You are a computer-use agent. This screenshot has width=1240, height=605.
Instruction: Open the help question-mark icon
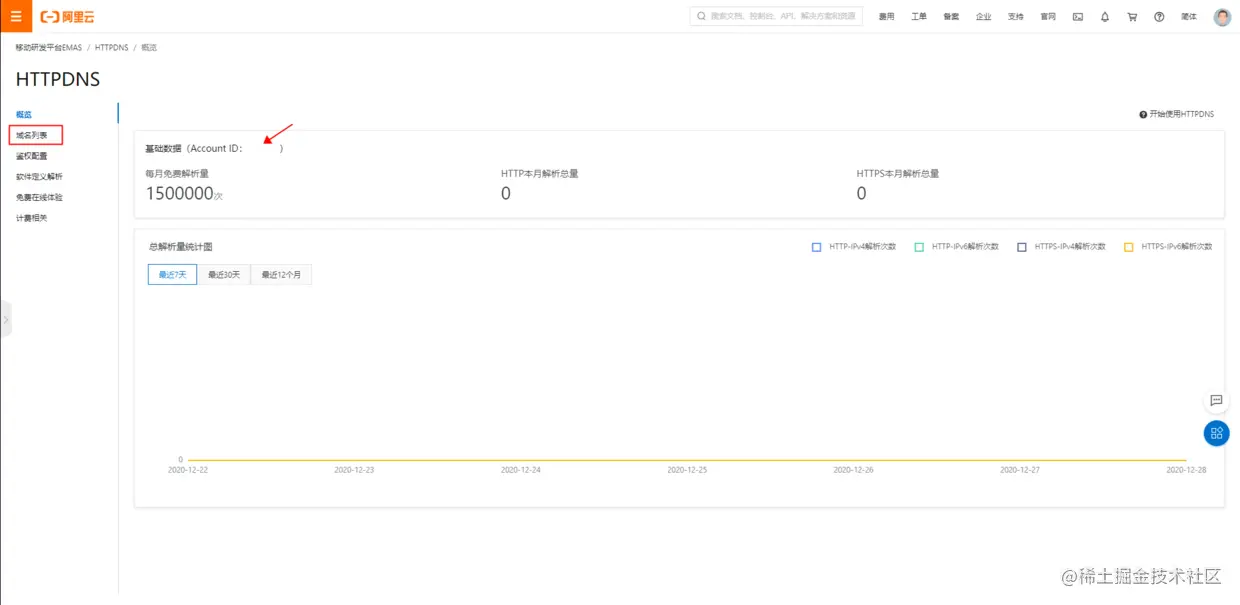[x=1159, y=17]
